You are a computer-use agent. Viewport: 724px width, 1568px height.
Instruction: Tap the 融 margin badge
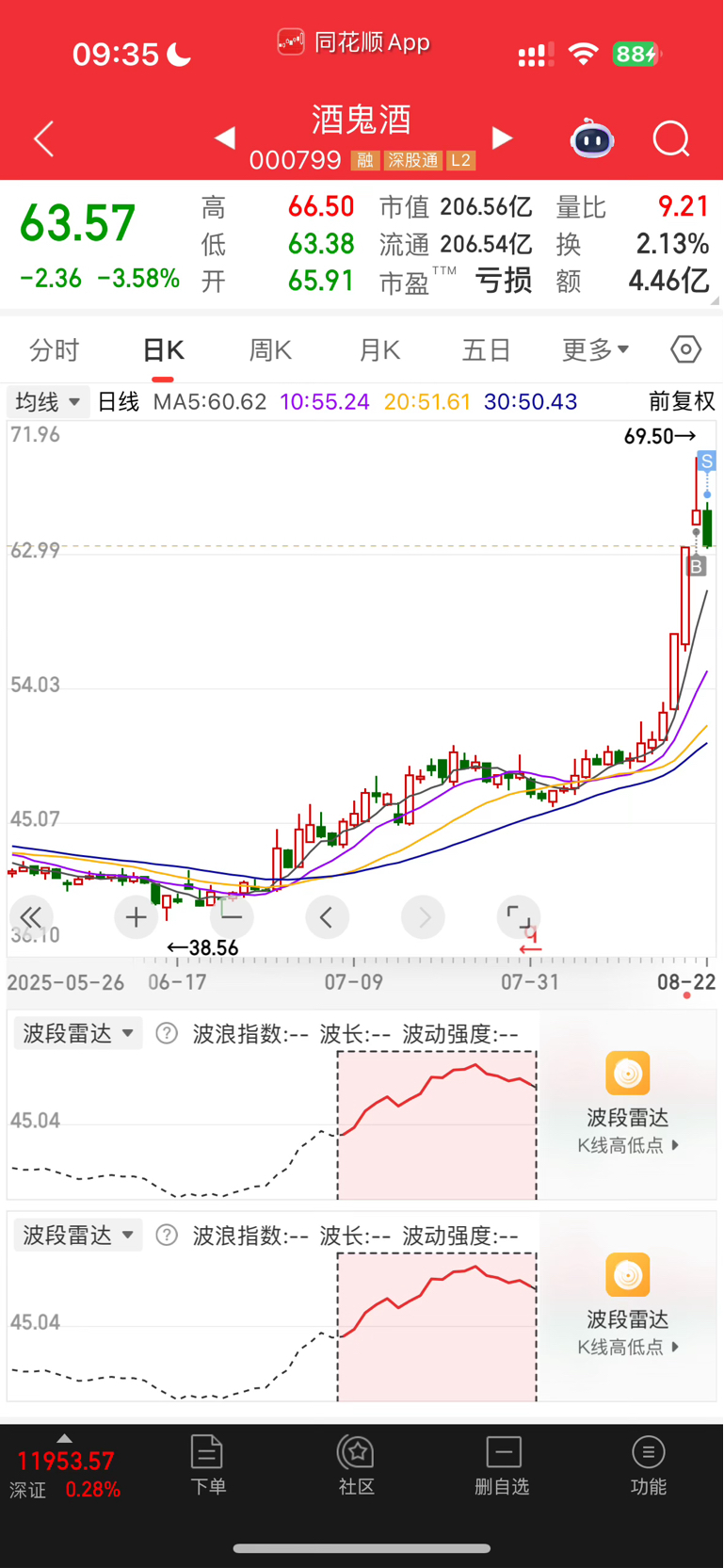[x=364, y=160]
